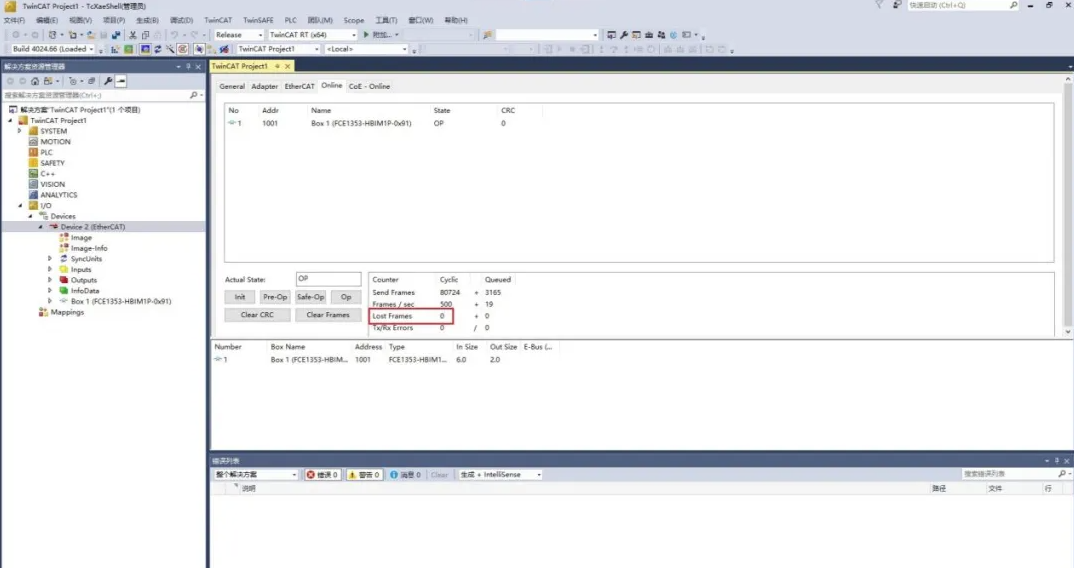Image resolution: width=1074 pixels, height=568 pixels.
Task: Click the Init state button
Action: [x=240, y=297]
